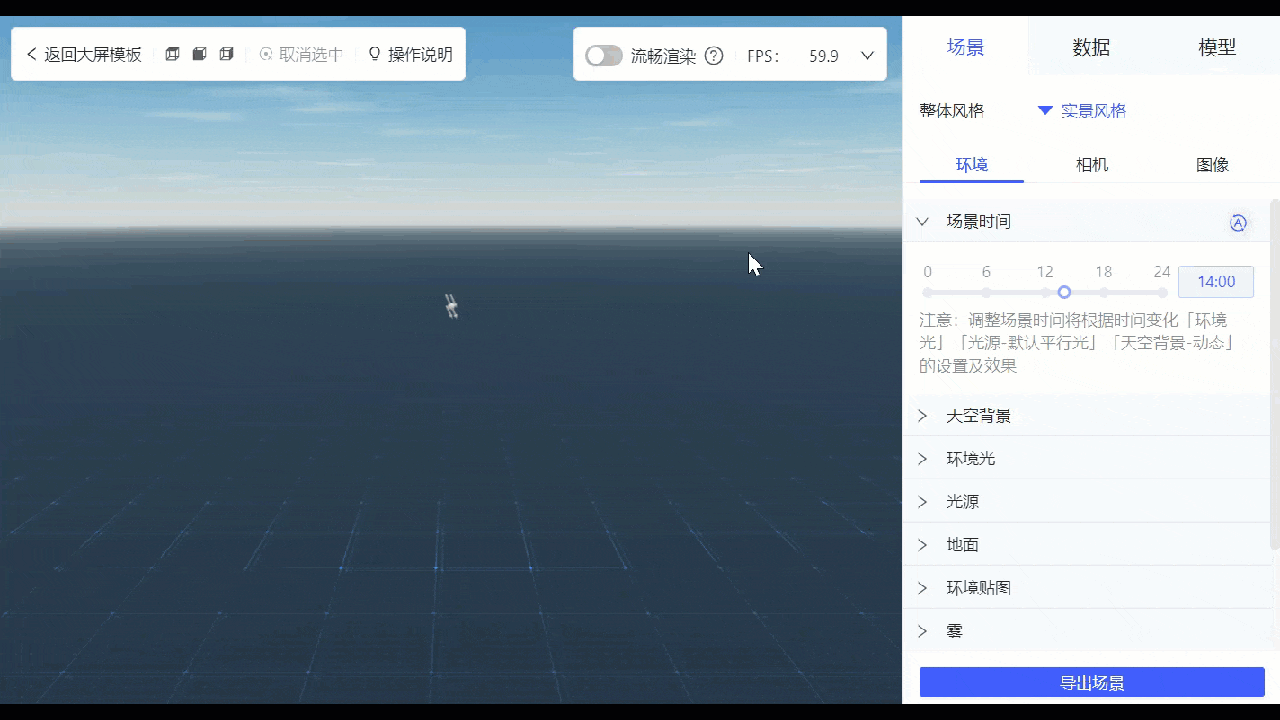Select the 环境 sub-tab
1280x720 pixels.
click(x=972, y=165)
